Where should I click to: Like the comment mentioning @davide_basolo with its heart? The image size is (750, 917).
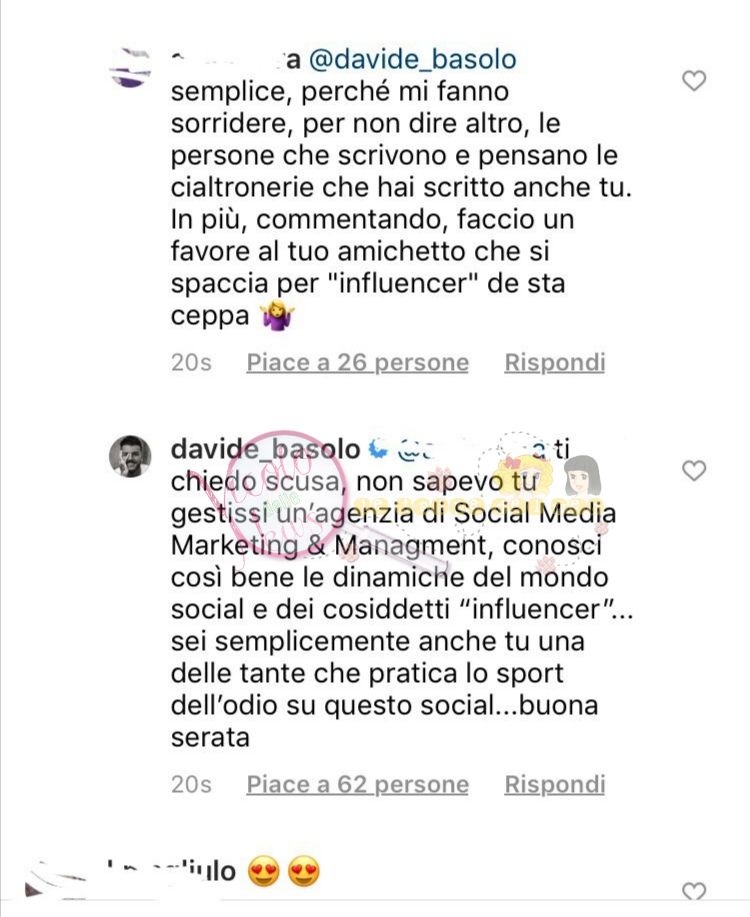point(694,81)
